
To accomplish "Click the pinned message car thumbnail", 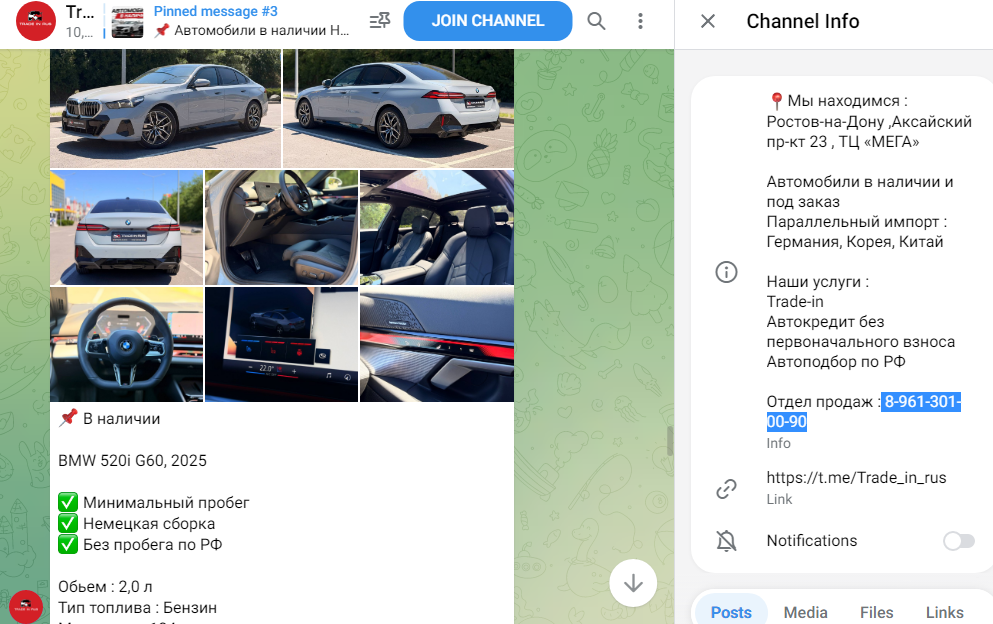I will [127, 22].
